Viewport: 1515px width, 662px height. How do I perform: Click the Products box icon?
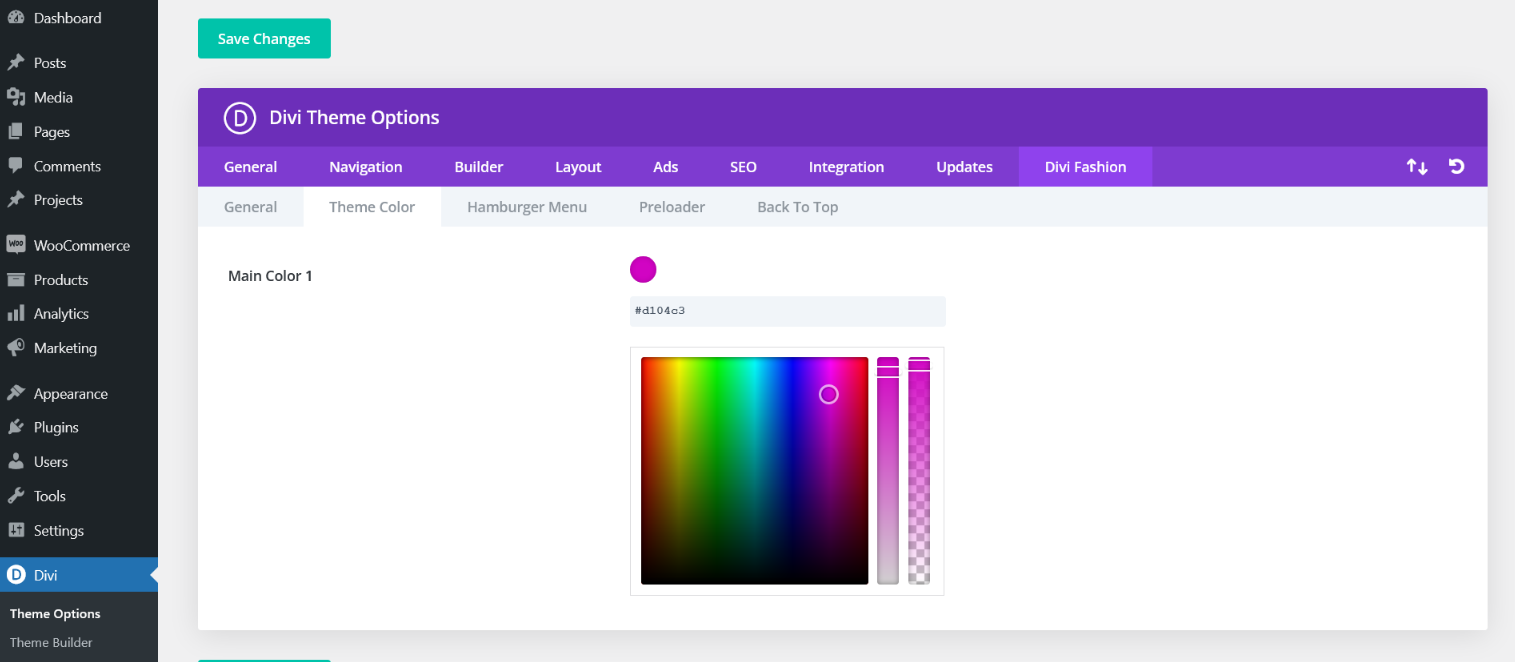15,279
